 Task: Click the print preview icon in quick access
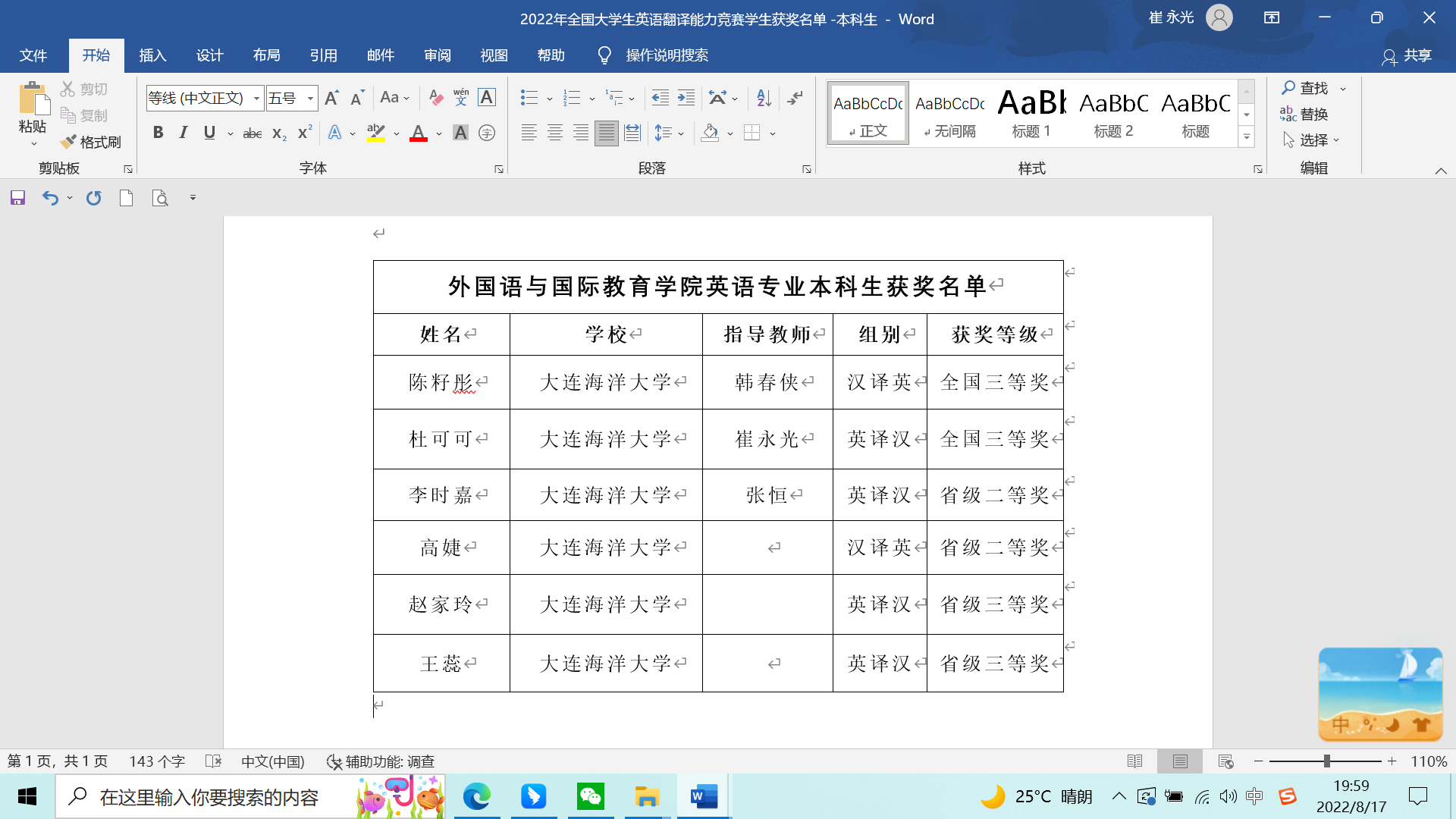click(159, 198)
